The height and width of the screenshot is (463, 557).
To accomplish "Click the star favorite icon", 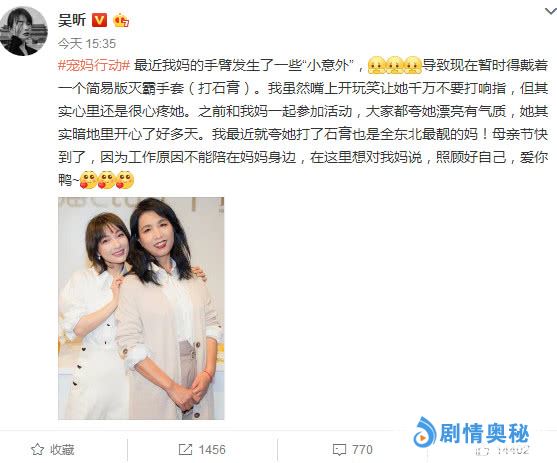I will point(37,450).
